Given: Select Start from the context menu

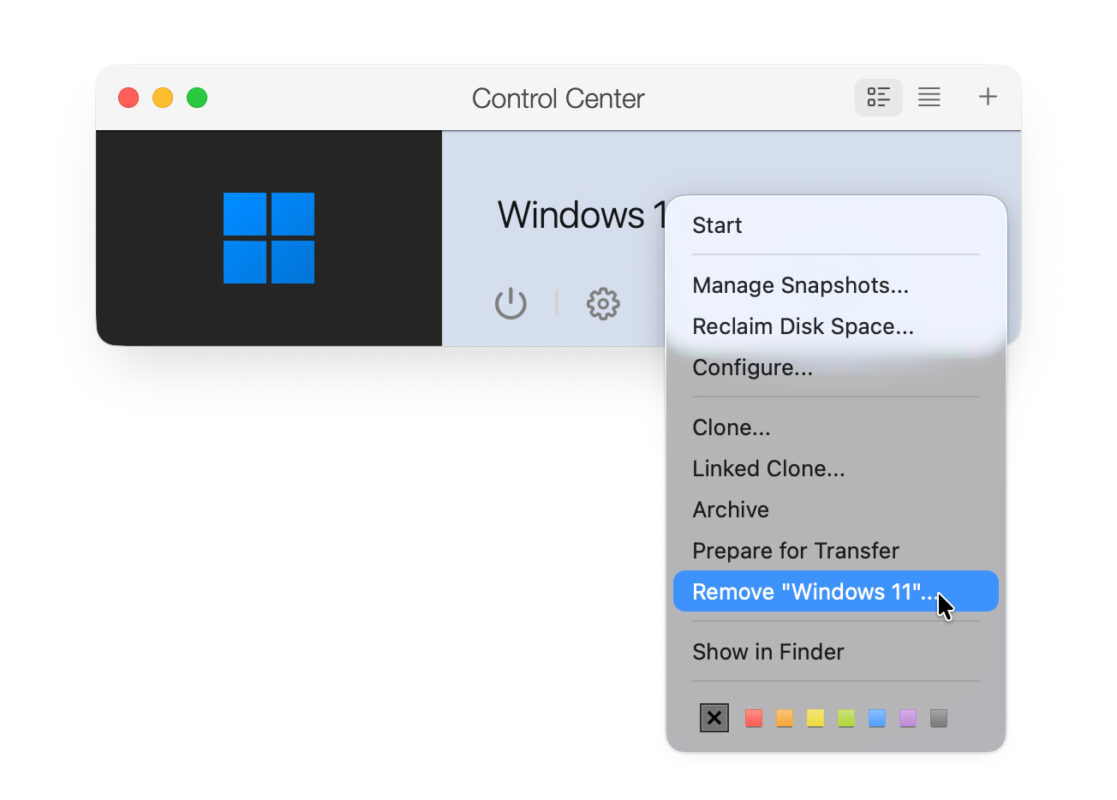Looking at the screenshot, I should pyautogui.click(x=717, y=226).
